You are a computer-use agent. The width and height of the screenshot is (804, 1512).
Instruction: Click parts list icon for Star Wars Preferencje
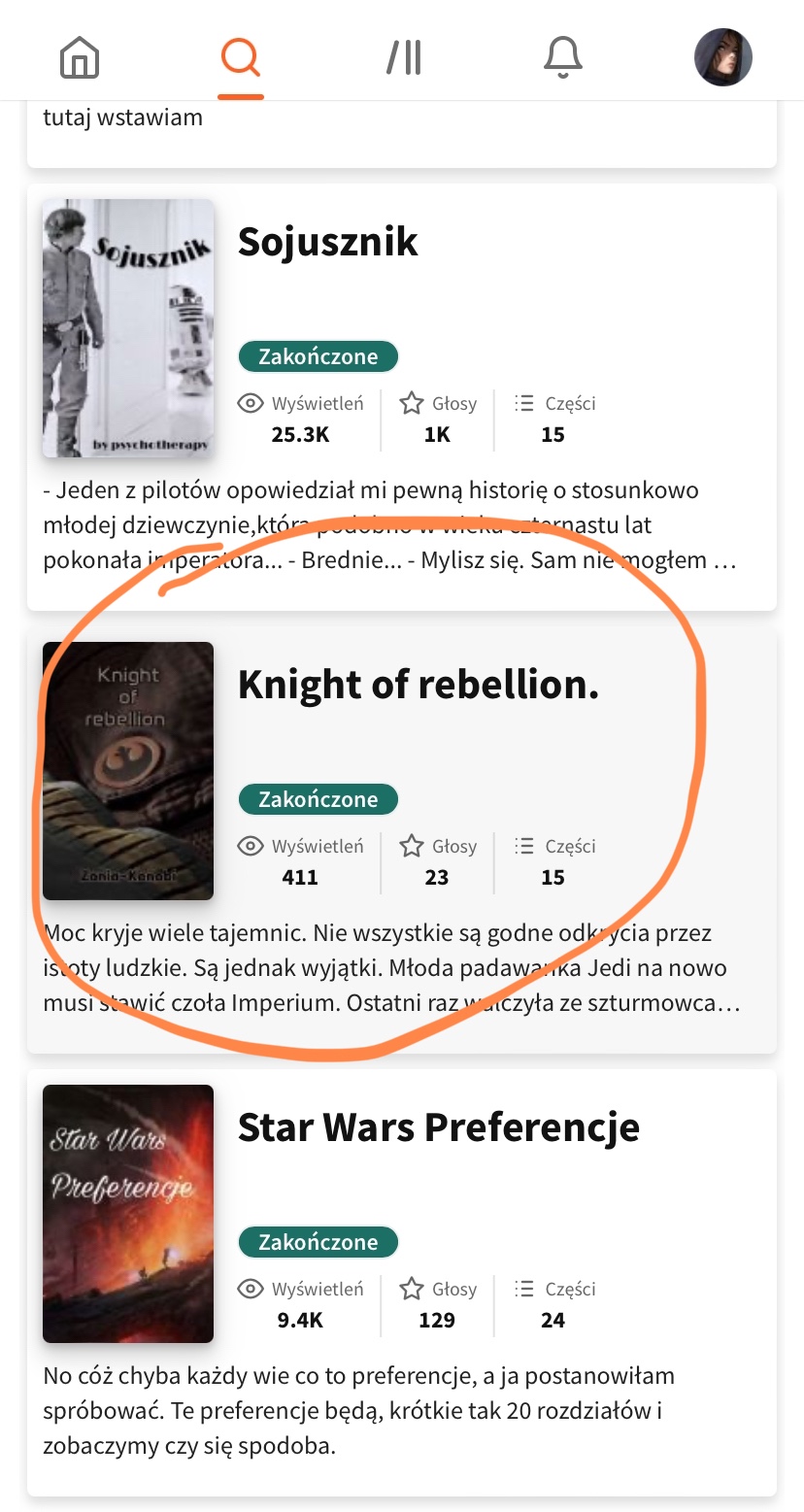click(524, 1289)
